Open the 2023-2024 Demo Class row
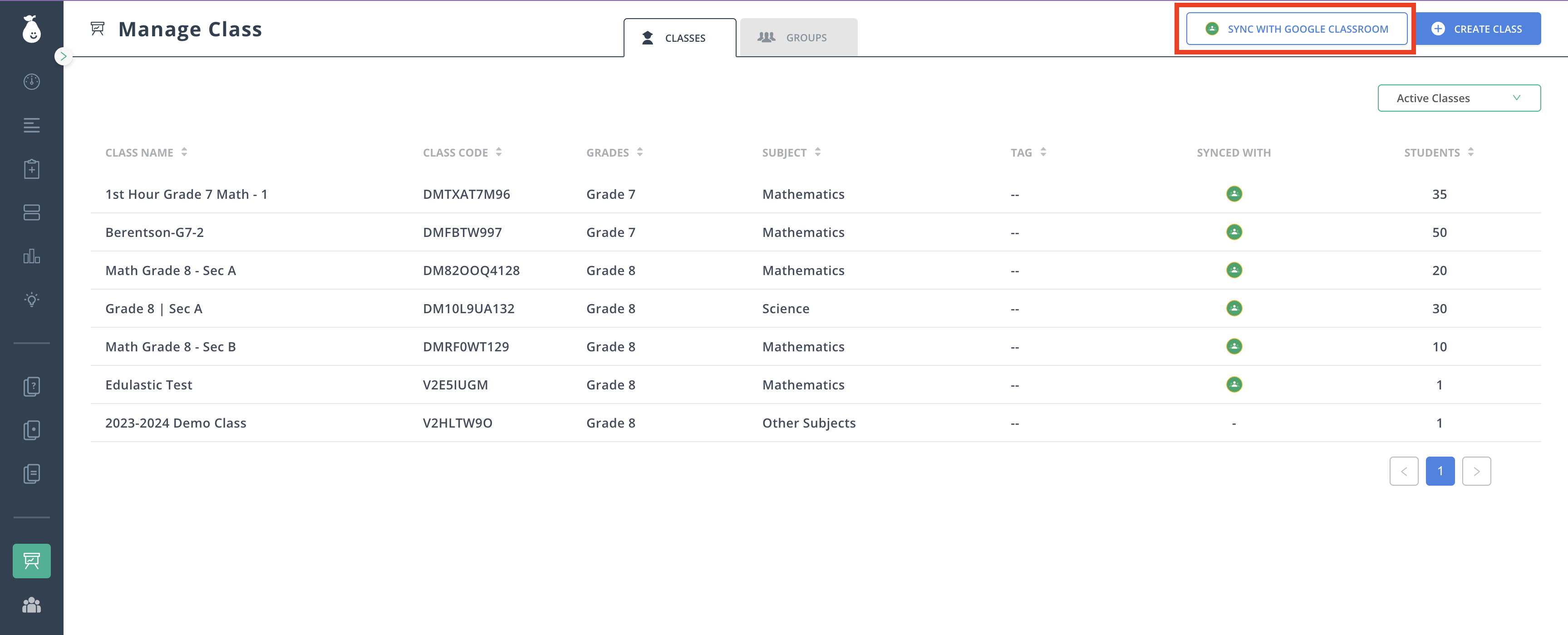 tap(176, 423)
